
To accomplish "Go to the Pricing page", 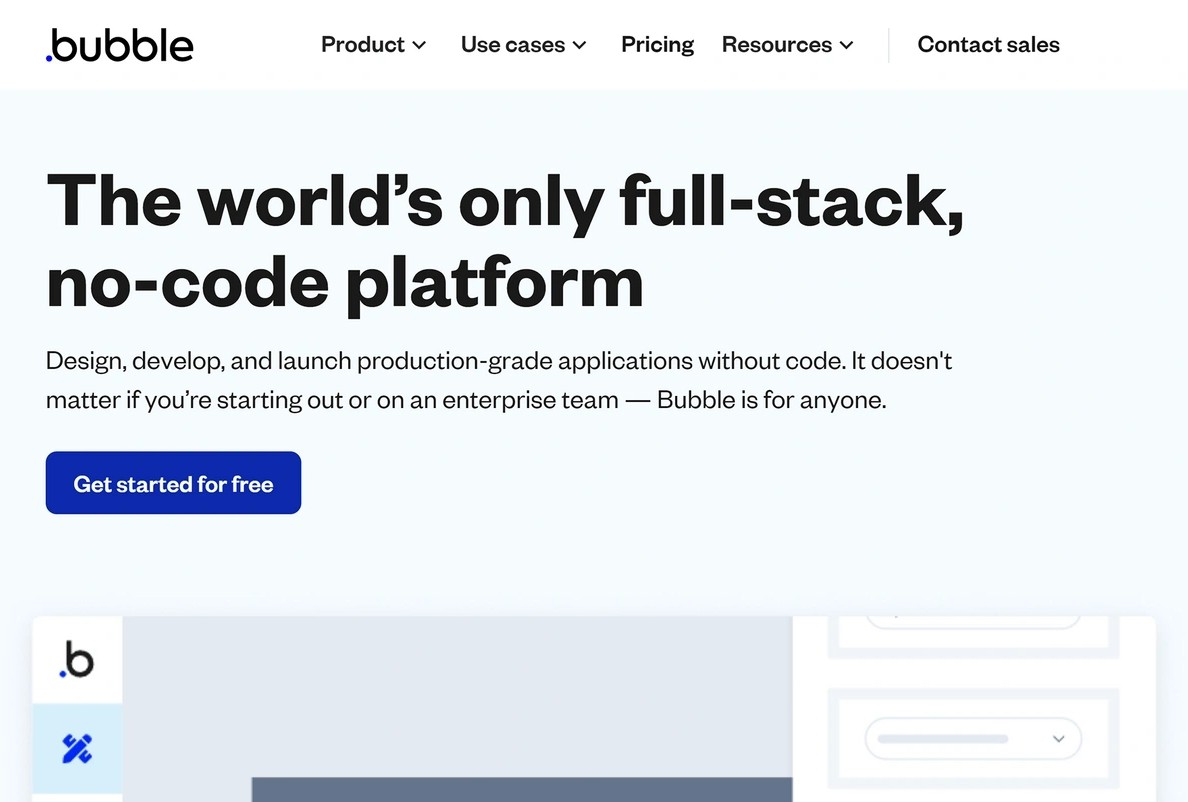I will (x=658, y=45).
